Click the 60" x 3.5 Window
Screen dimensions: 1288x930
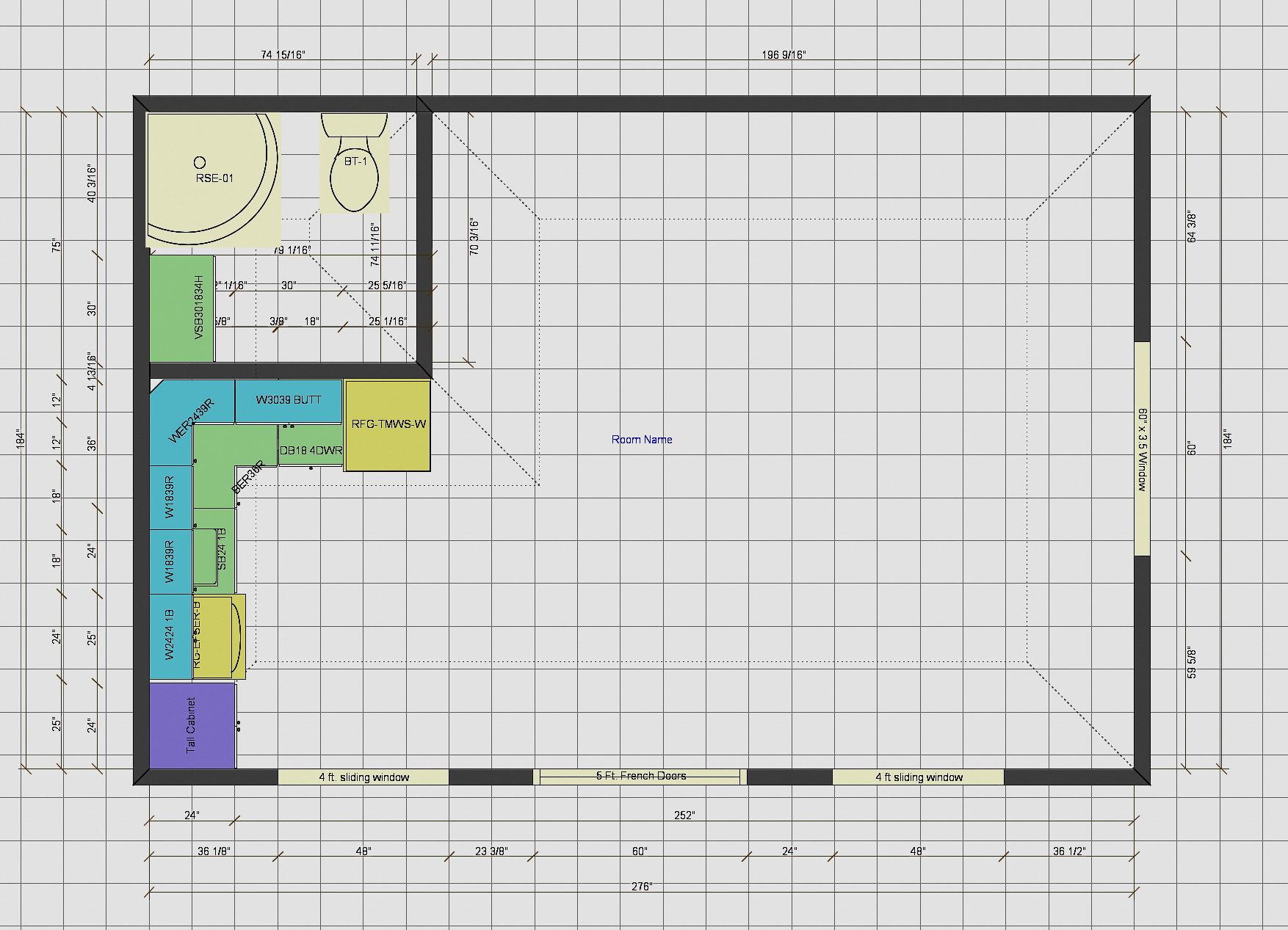point(1142,448)
